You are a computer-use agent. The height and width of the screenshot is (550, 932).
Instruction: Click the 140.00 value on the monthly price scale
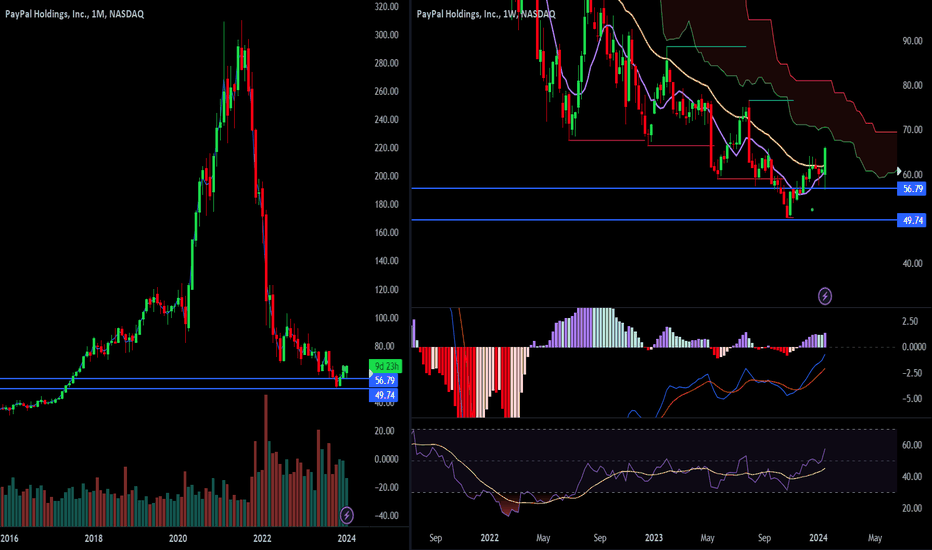click(x=386, y=260)
